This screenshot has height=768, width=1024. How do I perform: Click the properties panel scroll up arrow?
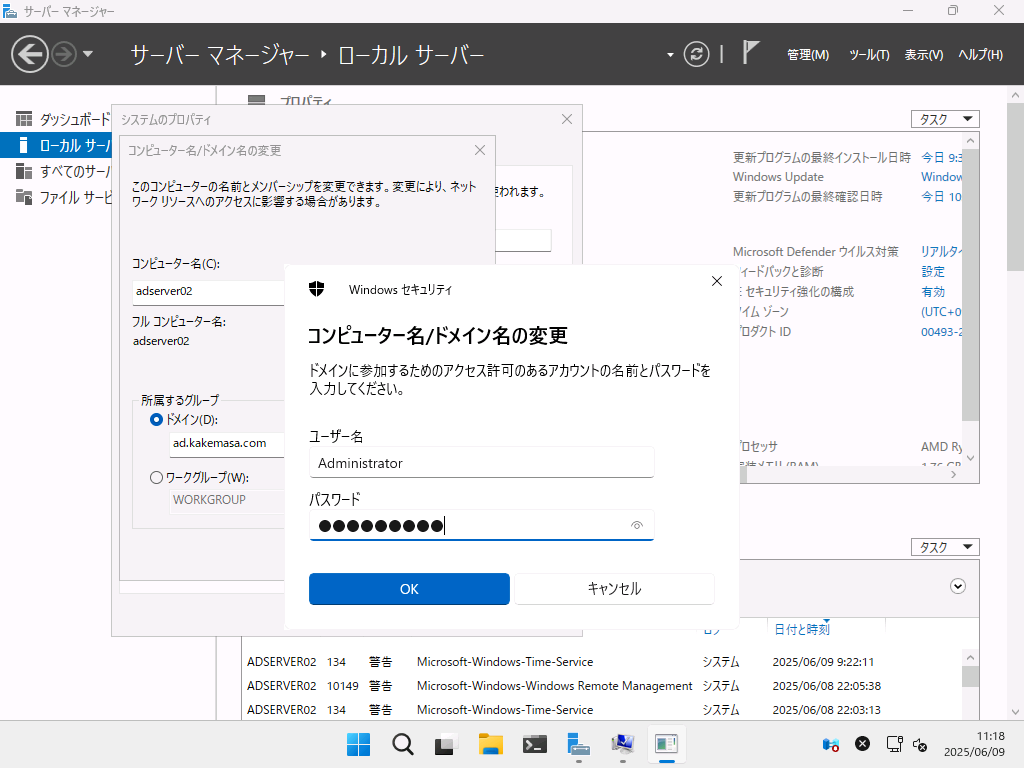pyautogui.click(x=970, y=140)
